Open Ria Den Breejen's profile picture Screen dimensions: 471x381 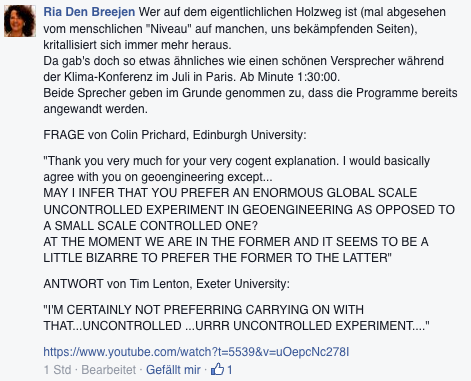point(20,21)
